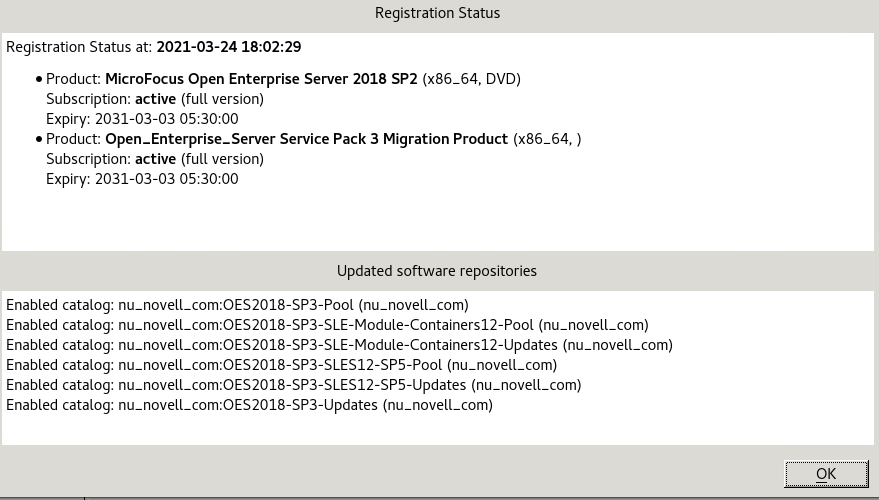This screenshot has width=879, height=500.
Task: Click the Updated software repositories heading
Action: (437, 271)
